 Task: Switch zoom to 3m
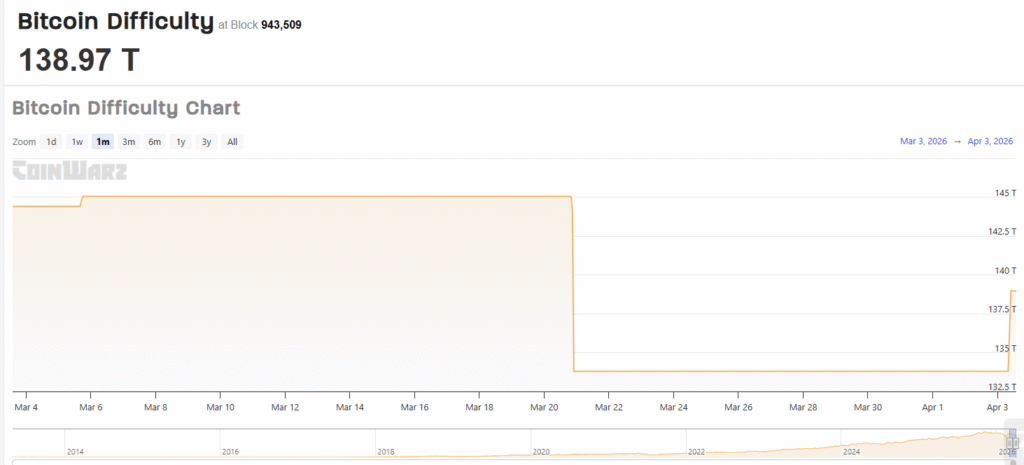click(129, 142)
